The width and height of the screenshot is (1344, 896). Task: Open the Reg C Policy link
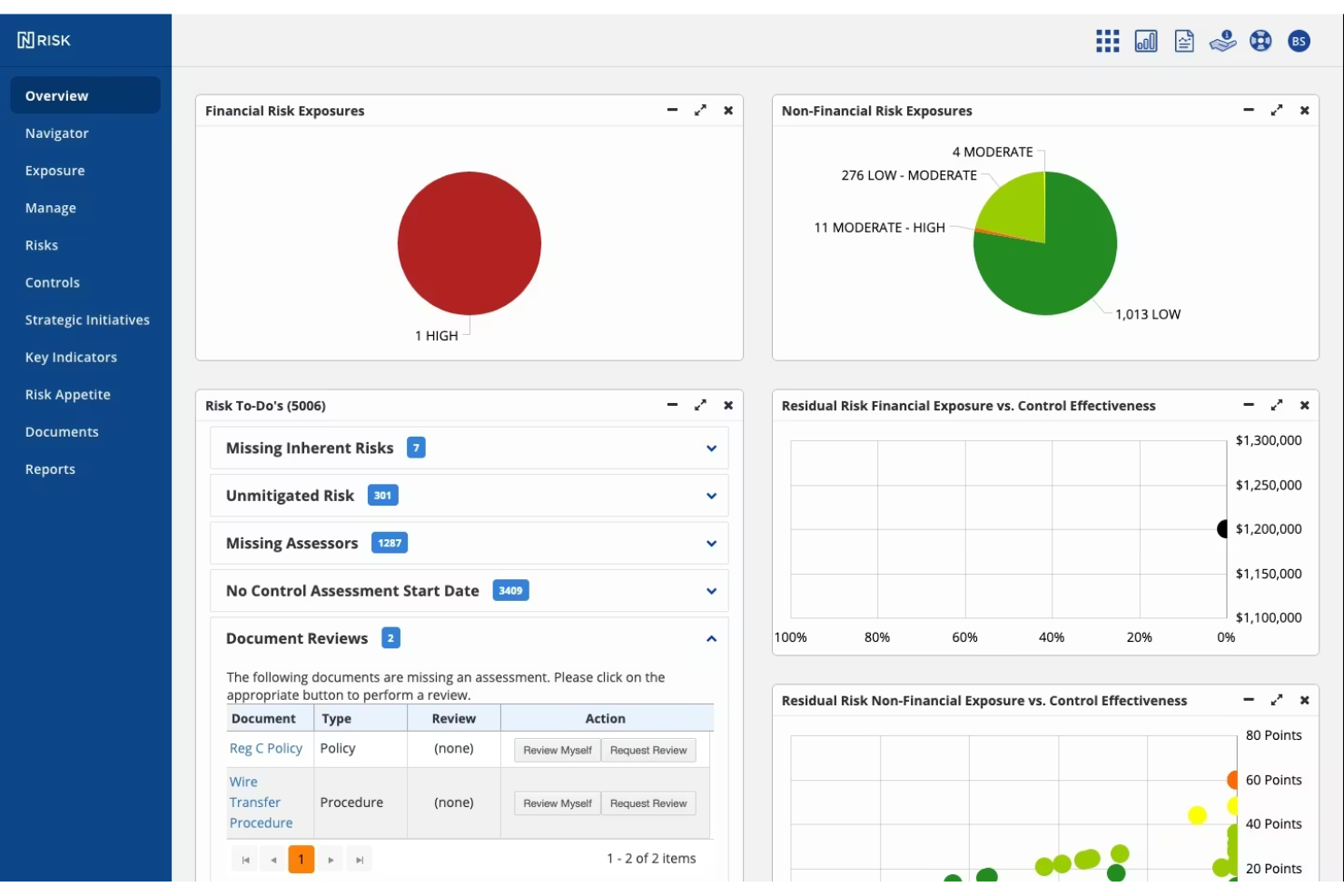[265, 748]
